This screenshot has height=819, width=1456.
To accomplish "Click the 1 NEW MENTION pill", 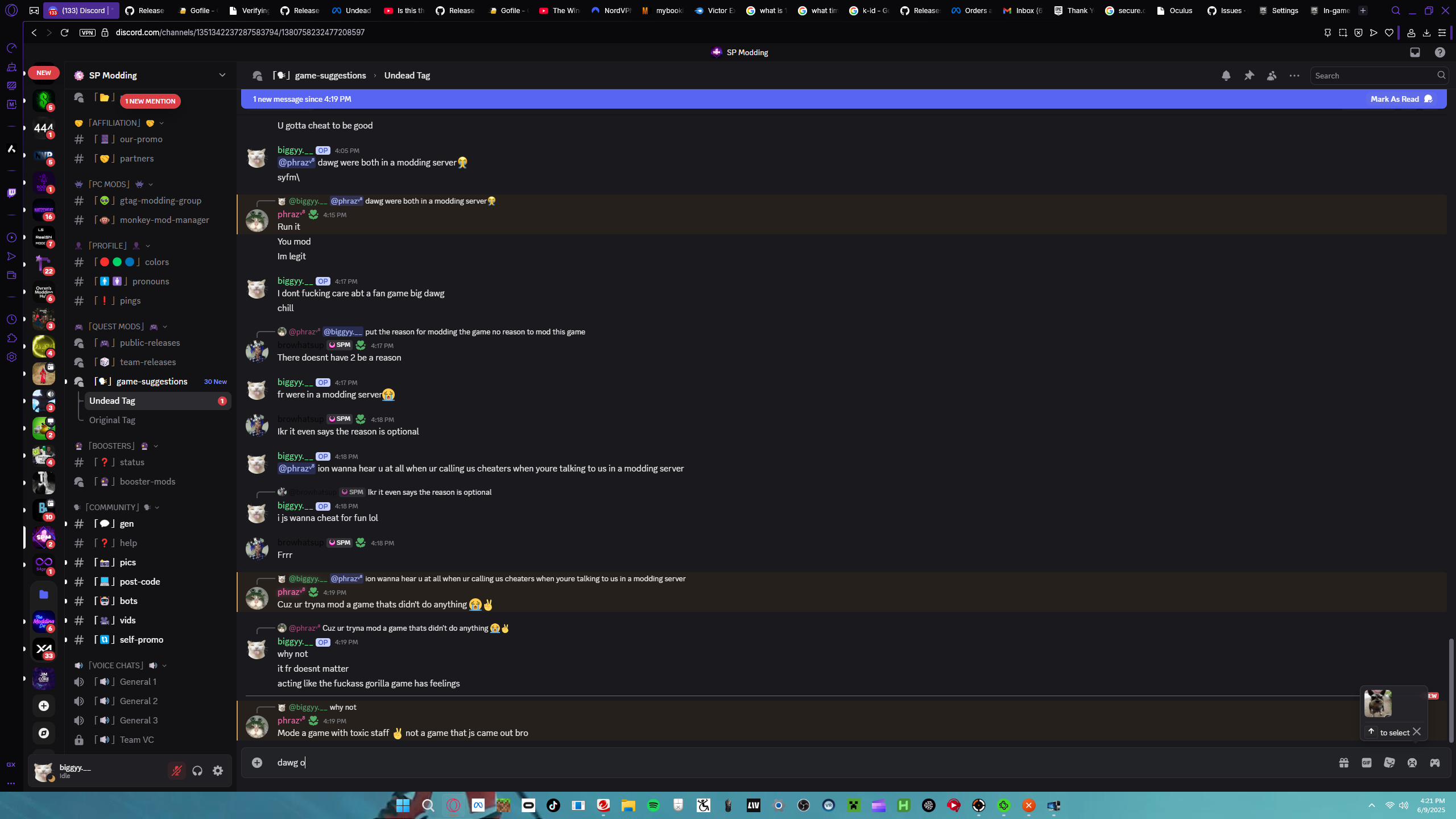I will tap(150, 101).
